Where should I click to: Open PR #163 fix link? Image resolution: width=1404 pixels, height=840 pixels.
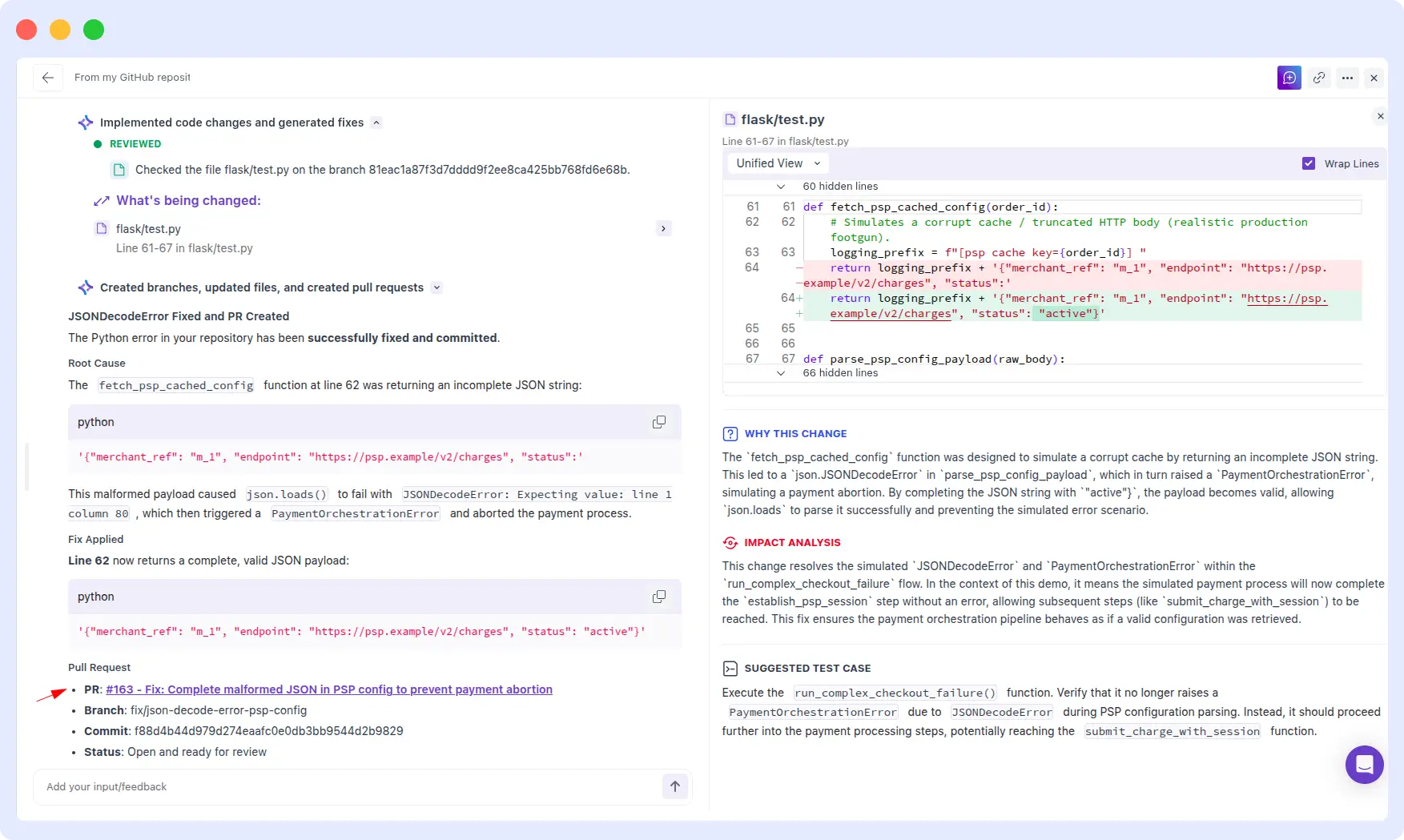[x=328, y=689]
